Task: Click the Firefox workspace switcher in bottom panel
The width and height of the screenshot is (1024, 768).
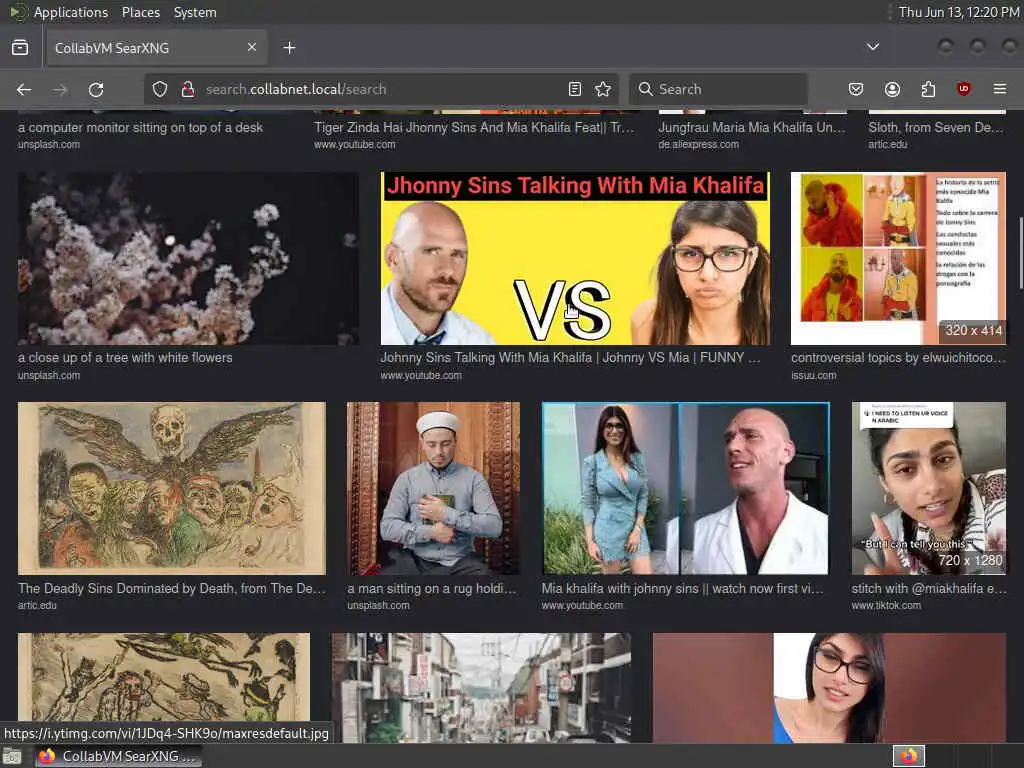Action: point(909,756)
